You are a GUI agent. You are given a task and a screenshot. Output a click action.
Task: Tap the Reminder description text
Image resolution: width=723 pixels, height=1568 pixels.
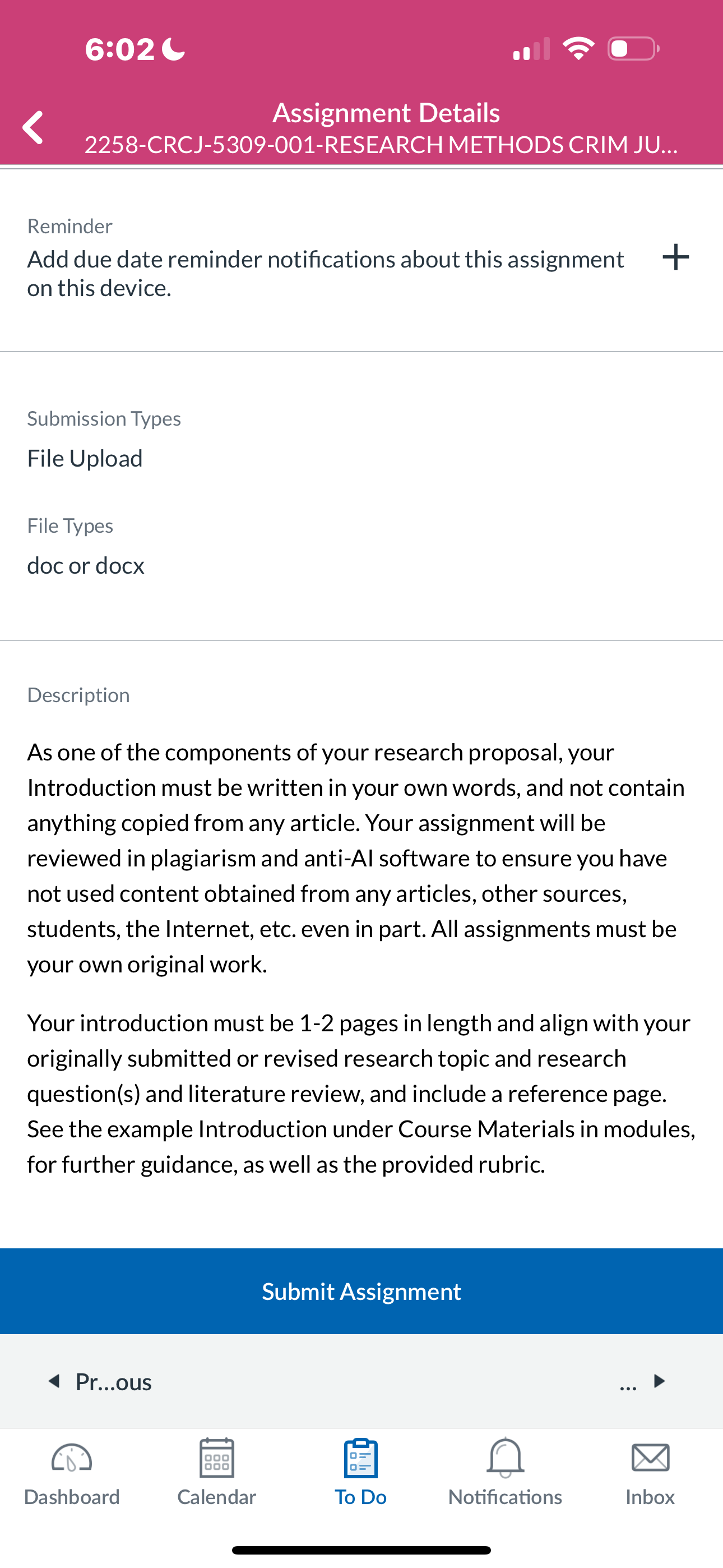tap(326, 273)
